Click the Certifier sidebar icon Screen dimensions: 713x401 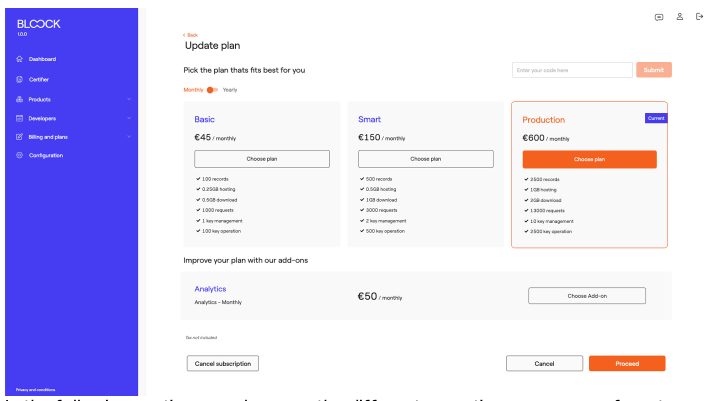coord(20,79)
